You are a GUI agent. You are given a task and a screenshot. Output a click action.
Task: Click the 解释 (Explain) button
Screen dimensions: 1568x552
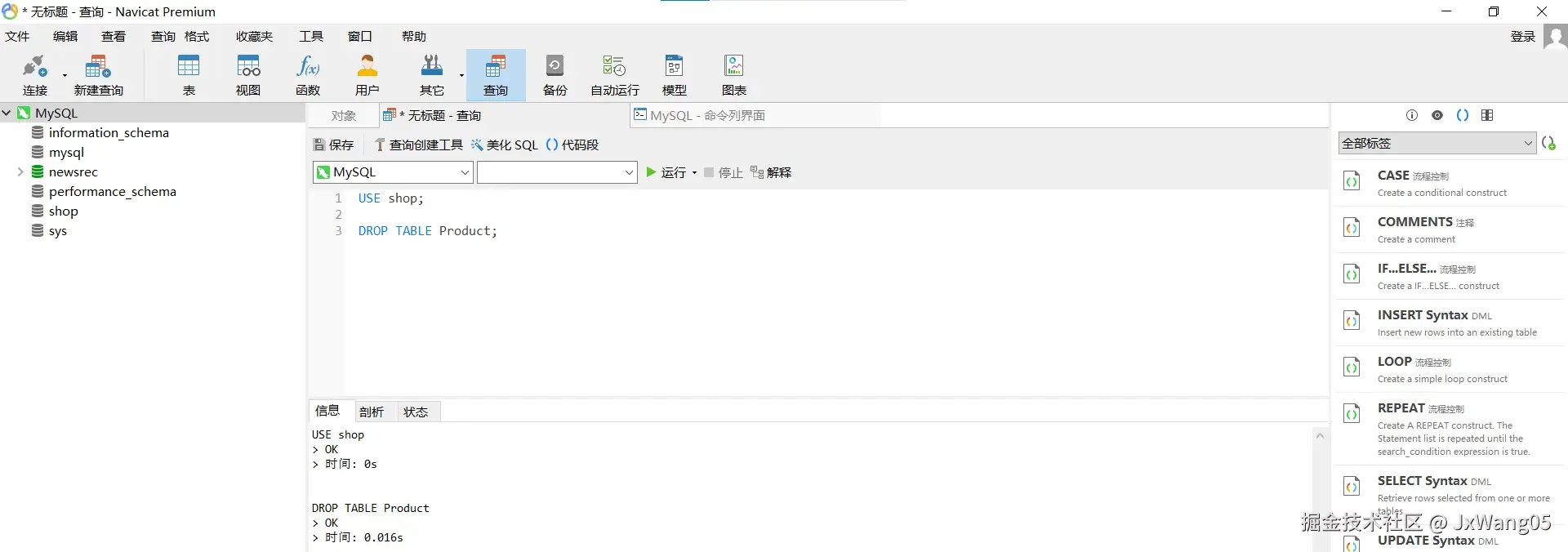pyautogui.click(x=771, y=172)
